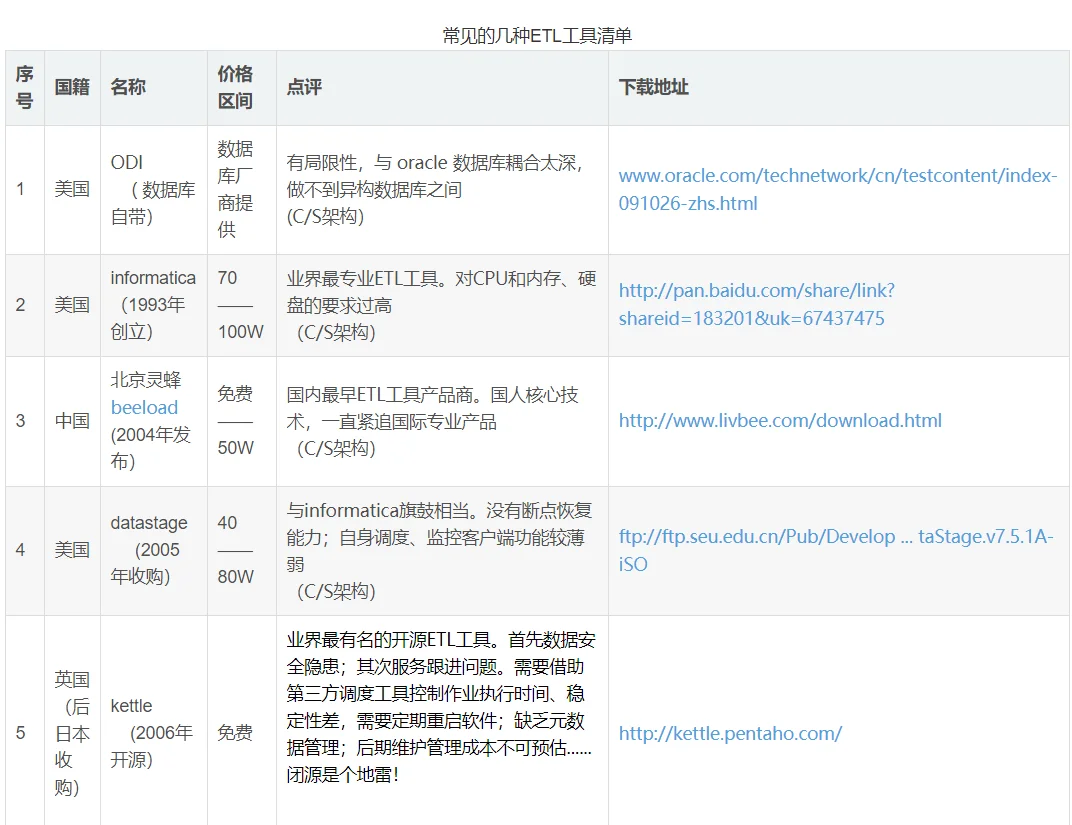Image resolution: width=1072 pixels, height=825 pixels.
Task: Open the livbee.com download link
Action: (780, 420)
